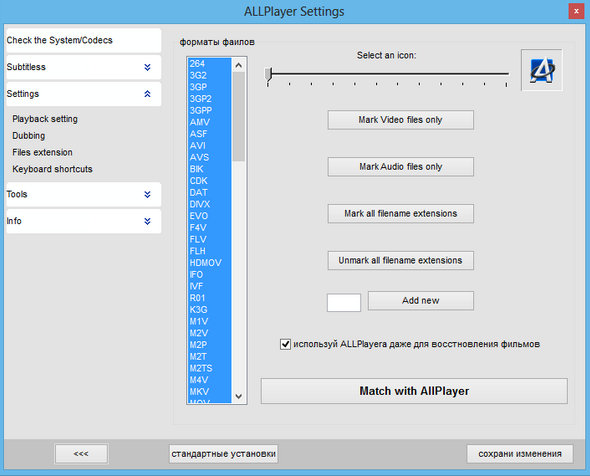
Task: Select the DAT extension in list
Action: pyautogui.click(x=210, y=192)
